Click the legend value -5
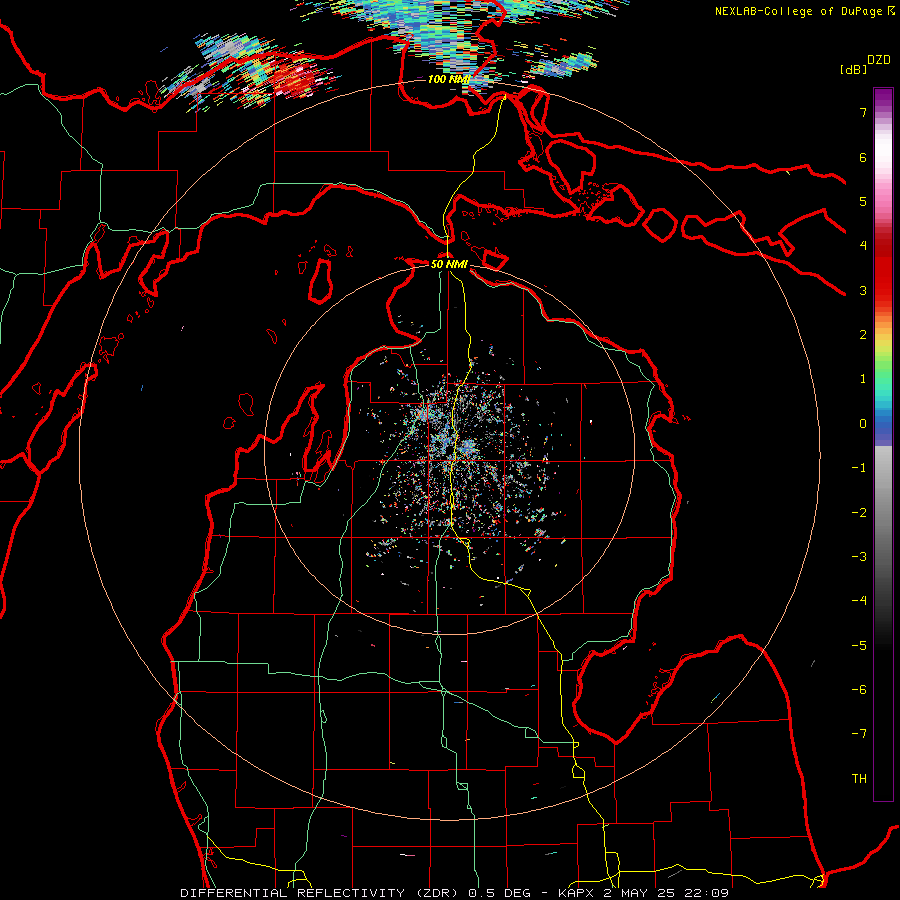Image resolution: width=900 pixels, height=900 pixels. [x=859, y=646]
